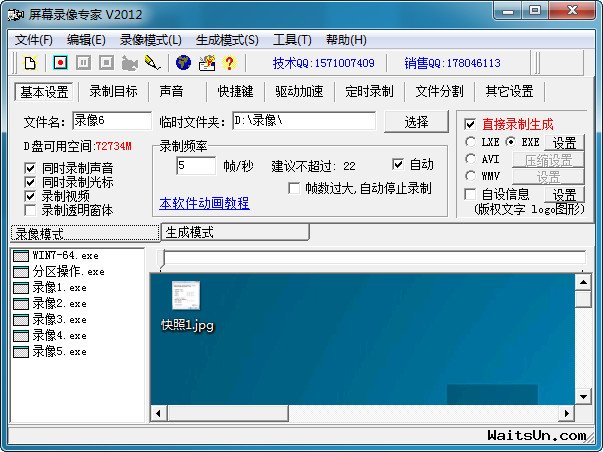Image resolution: width=603 pixels, height=452 pixels.
Task: Click the new file icon in toolbar
Action: [30, 63]
